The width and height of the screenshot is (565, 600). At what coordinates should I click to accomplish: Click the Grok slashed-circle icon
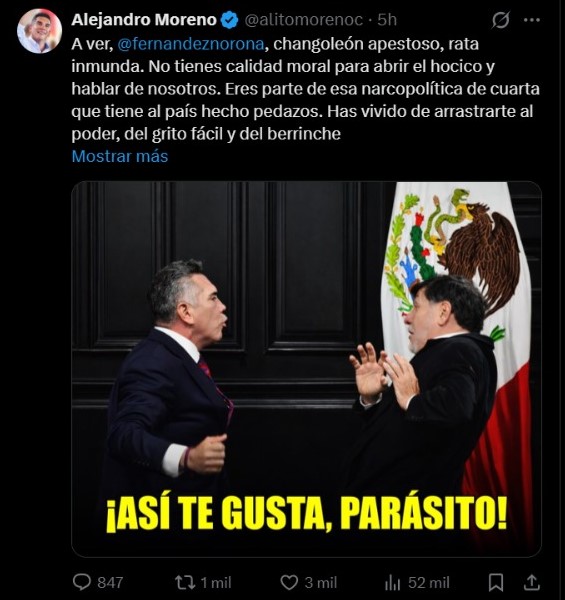tap(501, 20)
